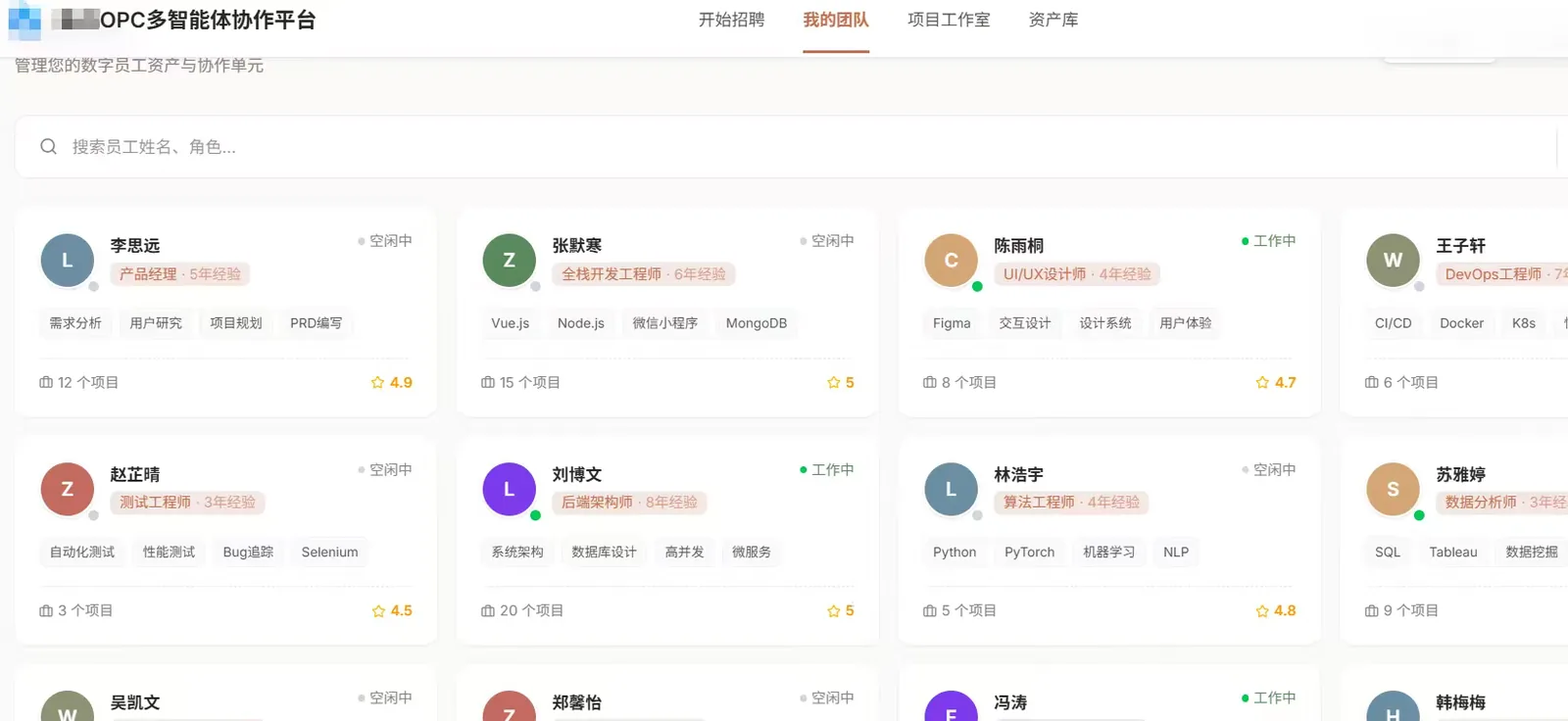Open the 吴凯文 employee card

(x=226, y=694)
